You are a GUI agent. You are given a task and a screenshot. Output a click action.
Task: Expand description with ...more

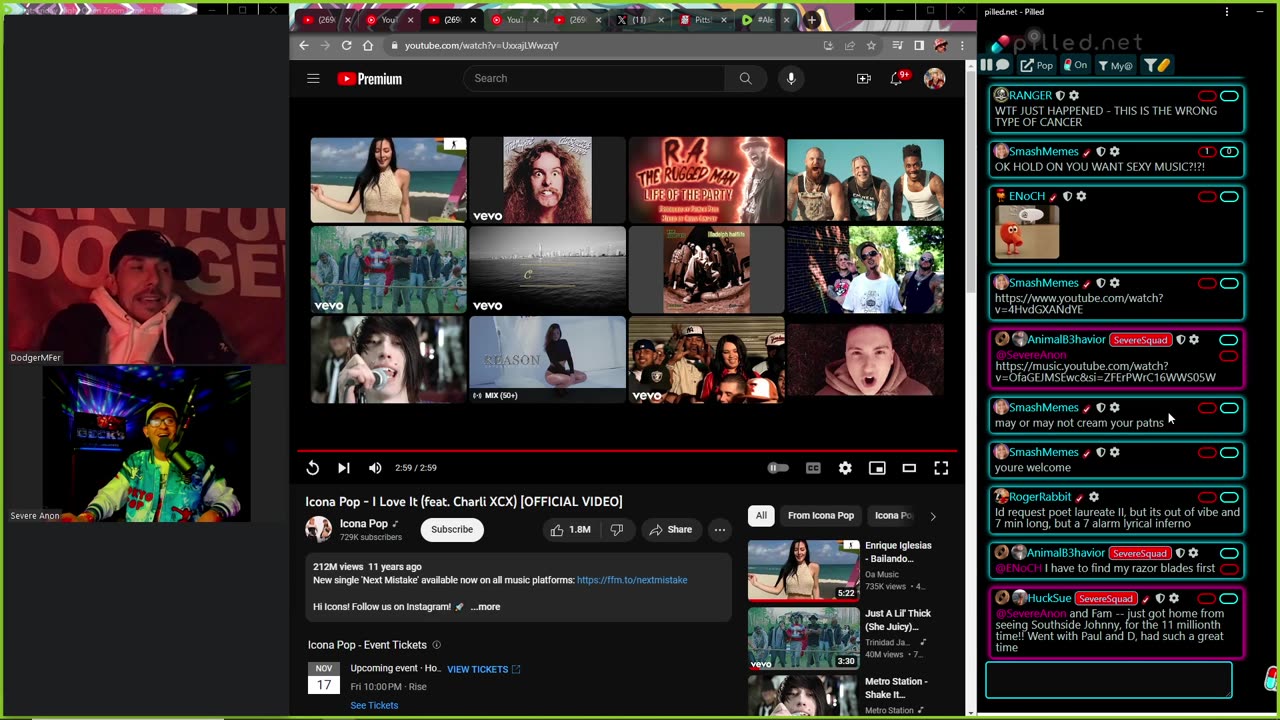coord(485,607)
